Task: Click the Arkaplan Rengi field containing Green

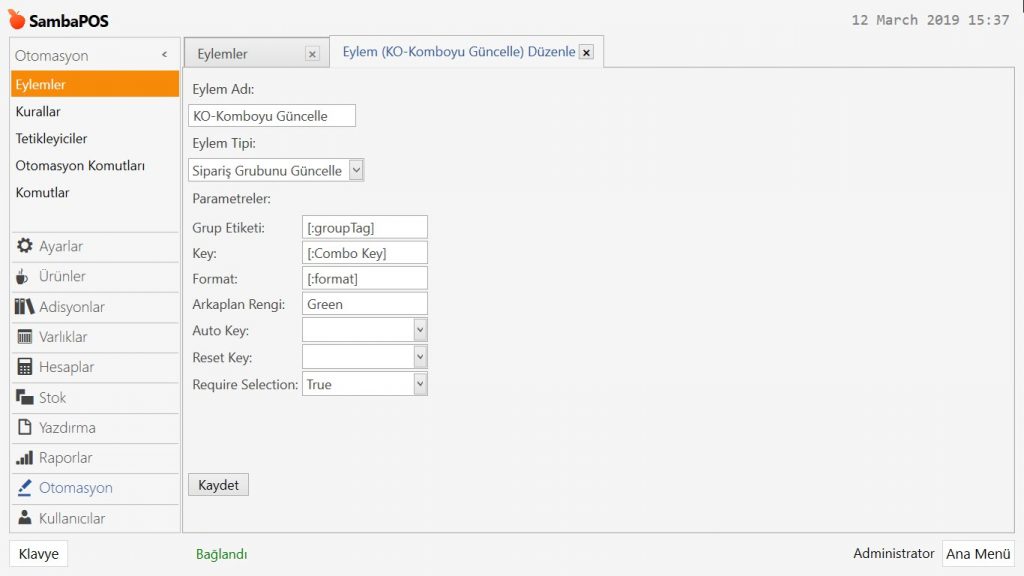Action: [364, 304]
